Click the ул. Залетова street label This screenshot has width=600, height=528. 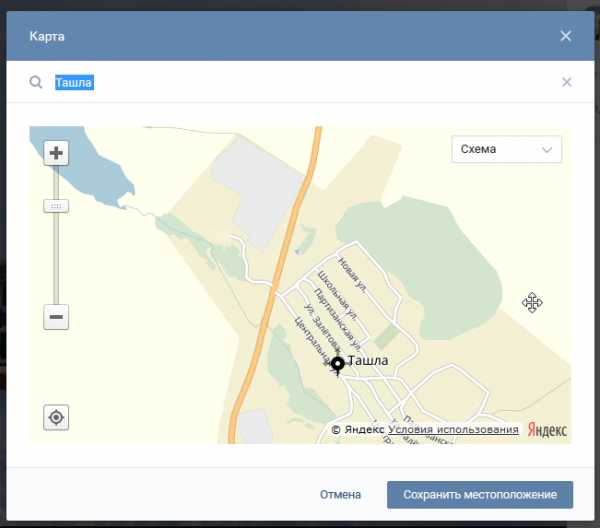tap(321, 328)
